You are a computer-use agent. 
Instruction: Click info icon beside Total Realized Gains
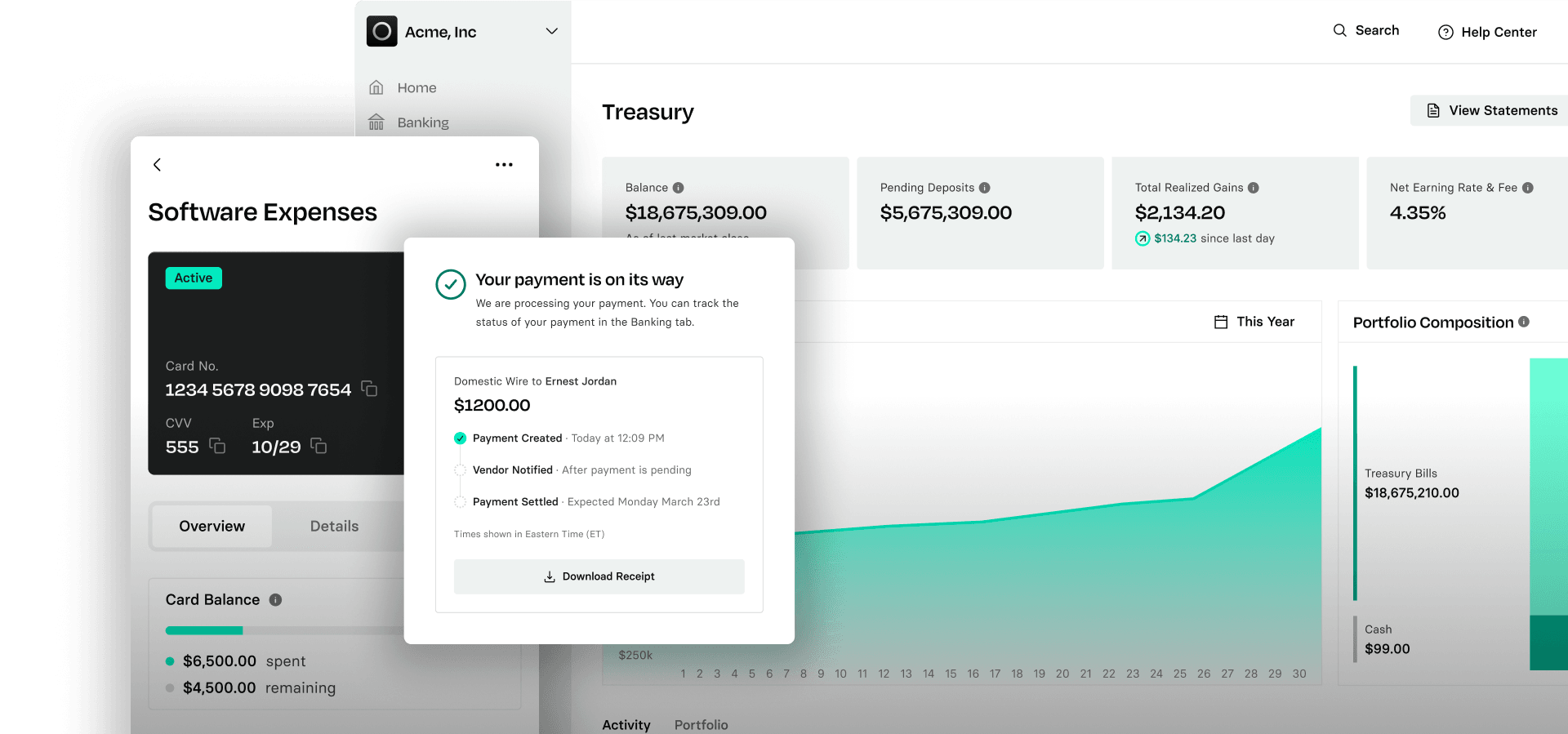pos(1253,188)
